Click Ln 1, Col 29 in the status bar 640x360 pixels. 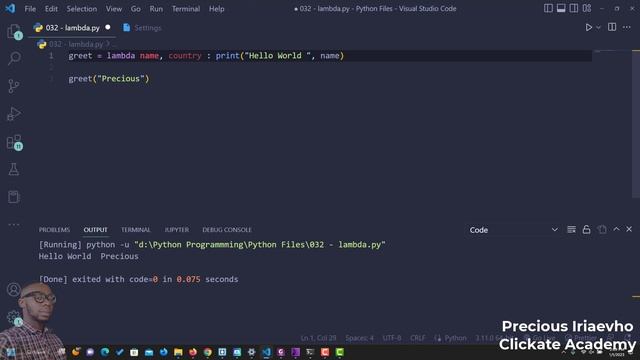click(318, 338)
